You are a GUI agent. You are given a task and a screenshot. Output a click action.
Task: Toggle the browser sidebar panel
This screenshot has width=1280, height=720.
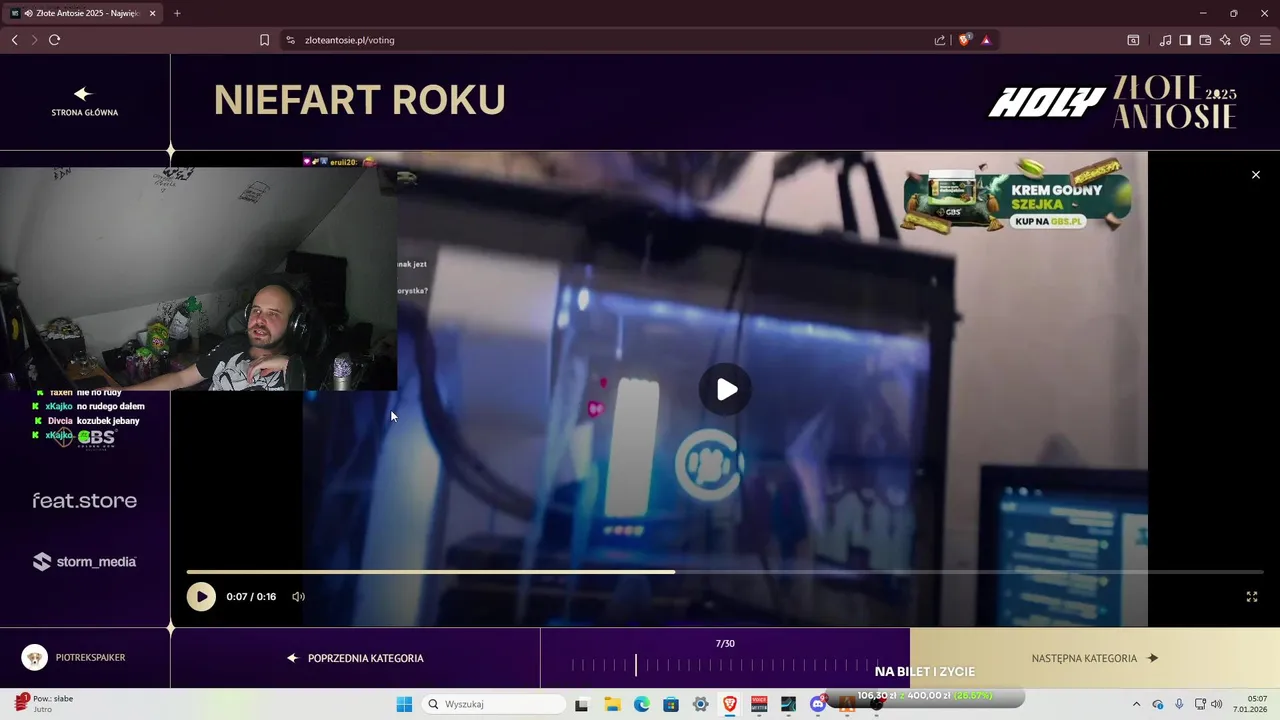(1185, 40)
